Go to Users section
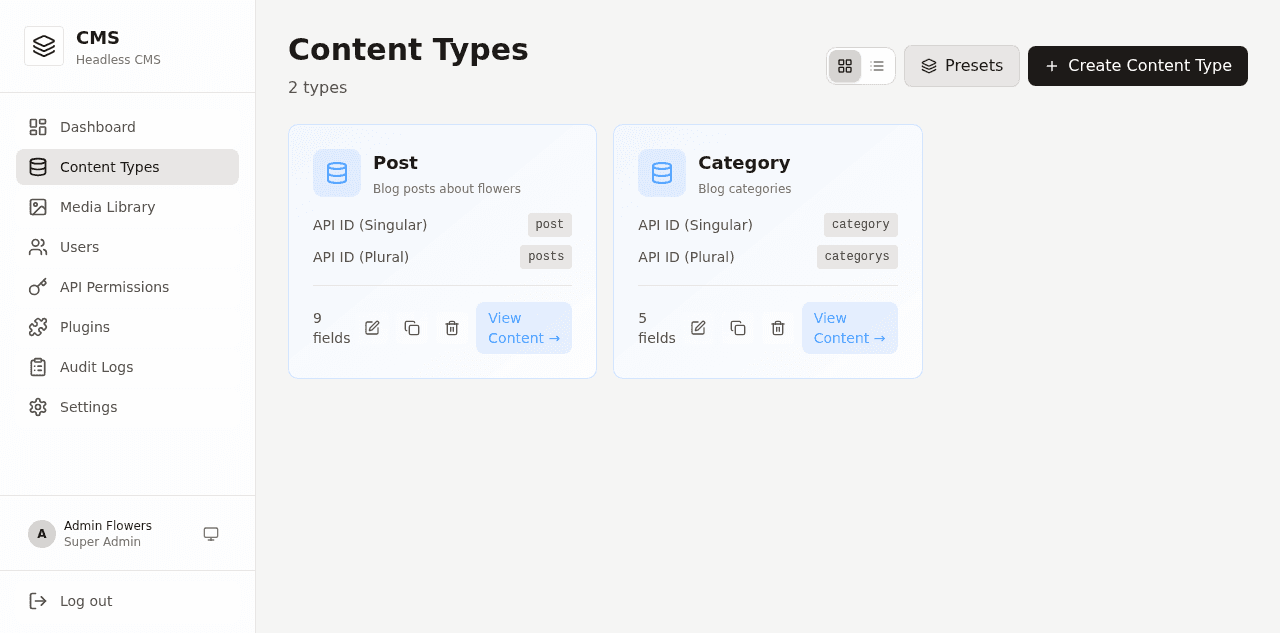The height and width of the screenshot is (633, 1280). [x=127, y=247]
